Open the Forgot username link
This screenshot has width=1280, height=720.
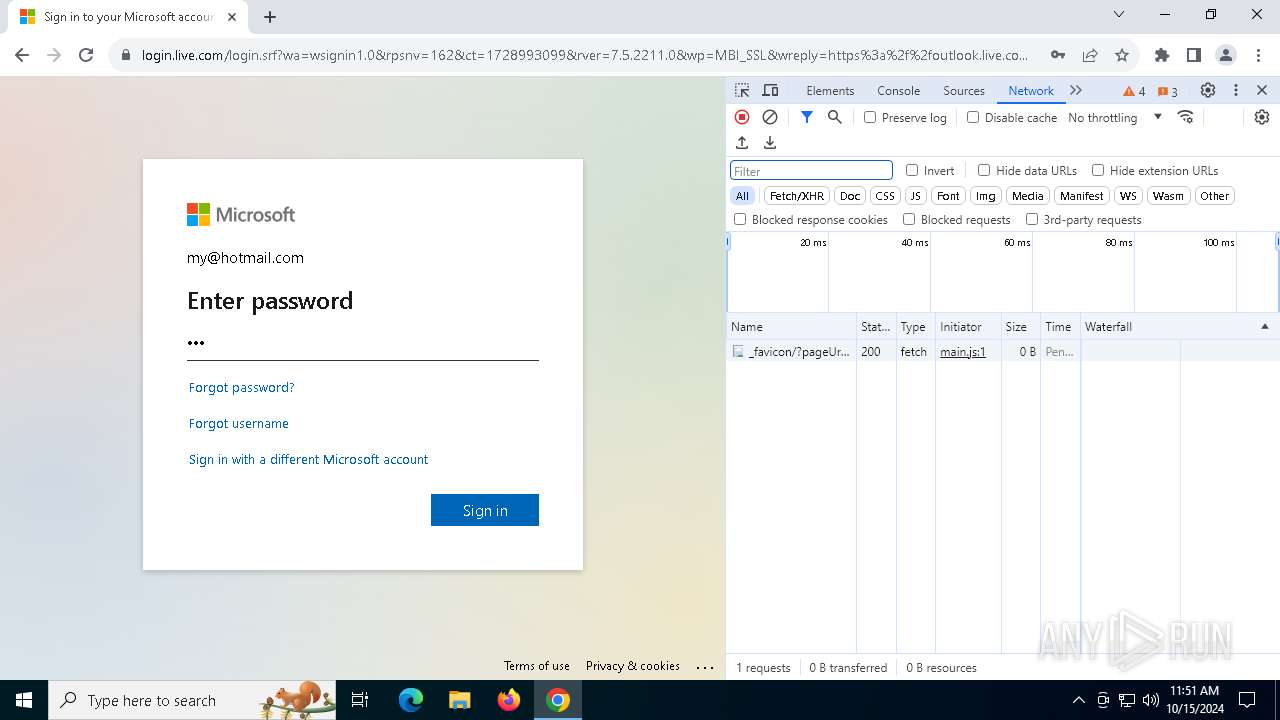point(238,423)
